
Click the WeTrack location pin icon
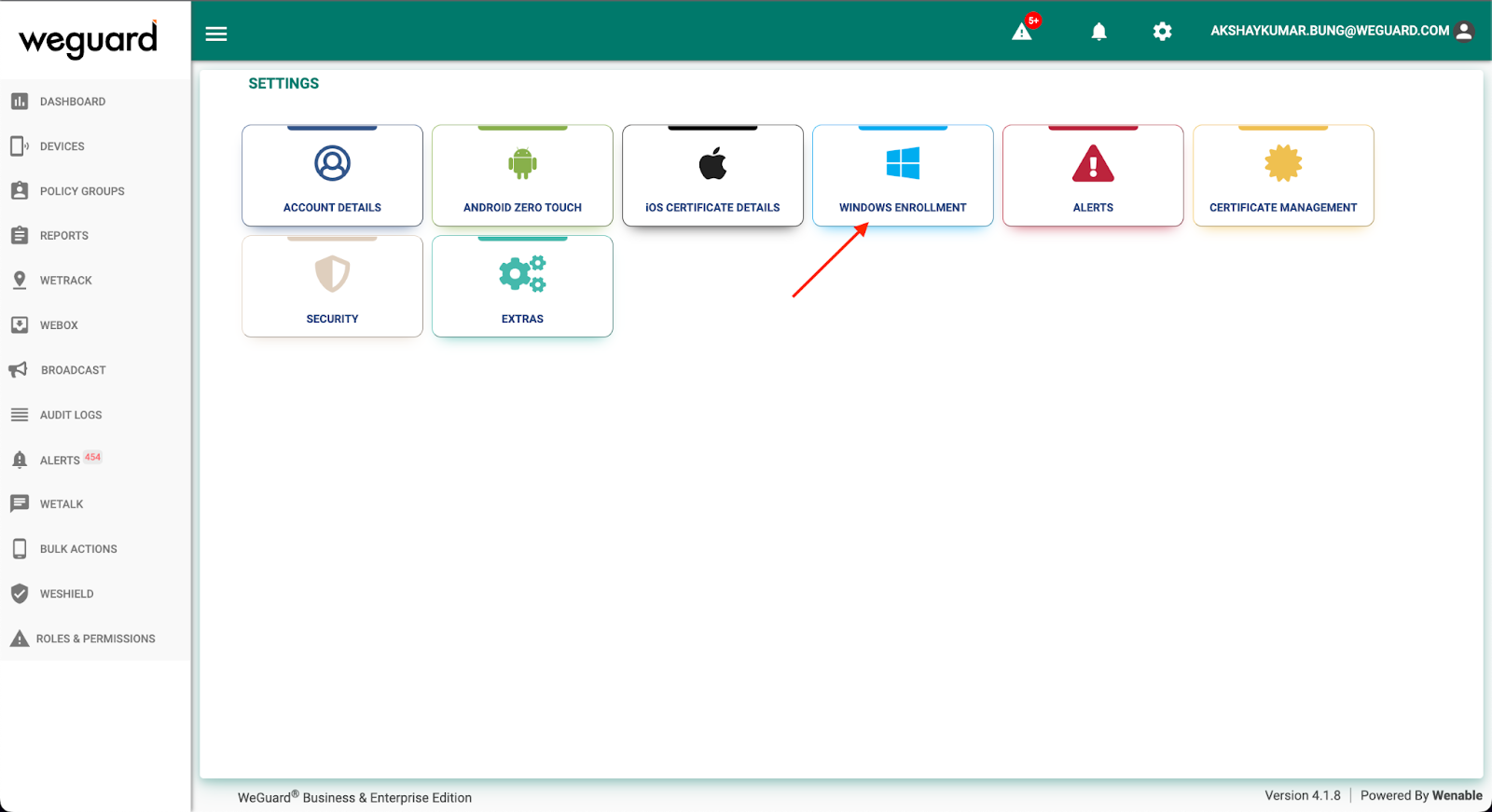click(20, 280)
